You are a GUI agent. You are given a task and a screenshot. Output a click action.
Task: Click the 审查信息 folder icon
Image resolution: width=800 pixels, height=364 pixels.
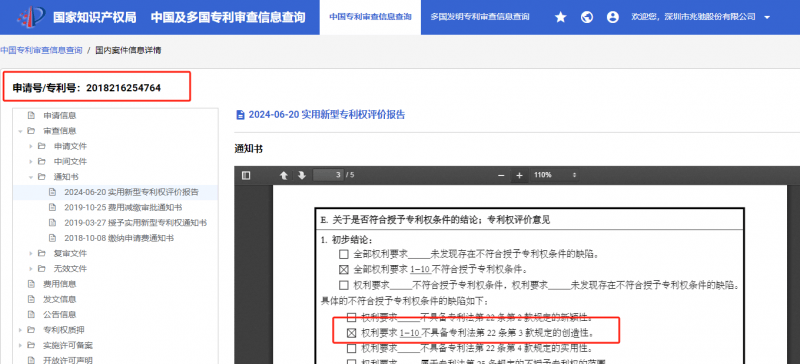(x=31, y=131)
